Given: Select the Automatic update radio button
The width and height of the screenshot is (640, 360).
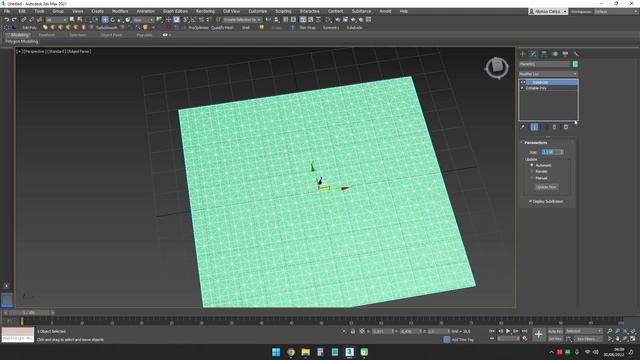Looking at the screenshot, I should 532,165.
